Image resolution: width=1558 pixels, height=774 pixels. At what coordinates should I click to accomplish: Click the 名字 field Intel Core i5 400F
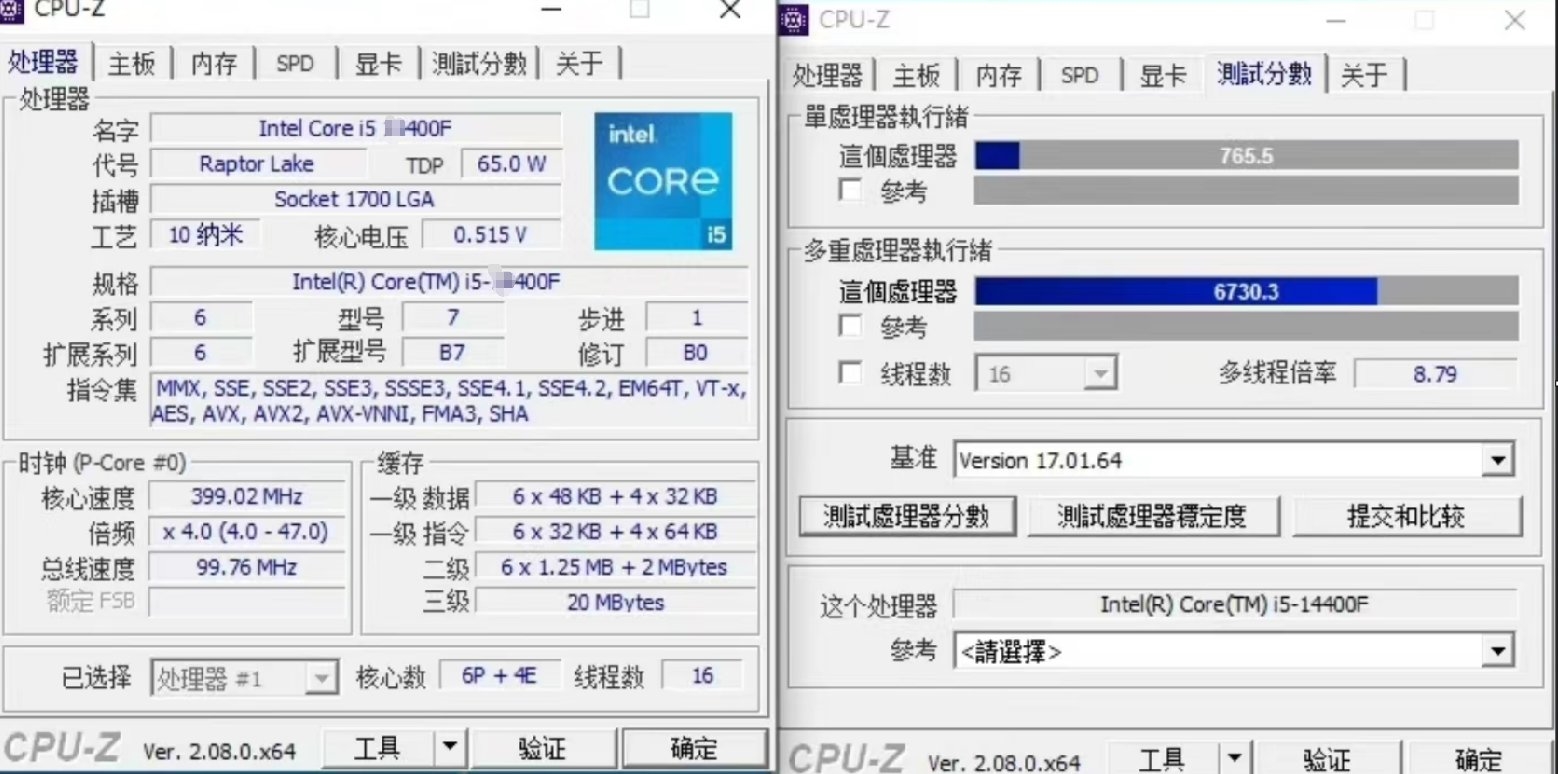point(355,128)
